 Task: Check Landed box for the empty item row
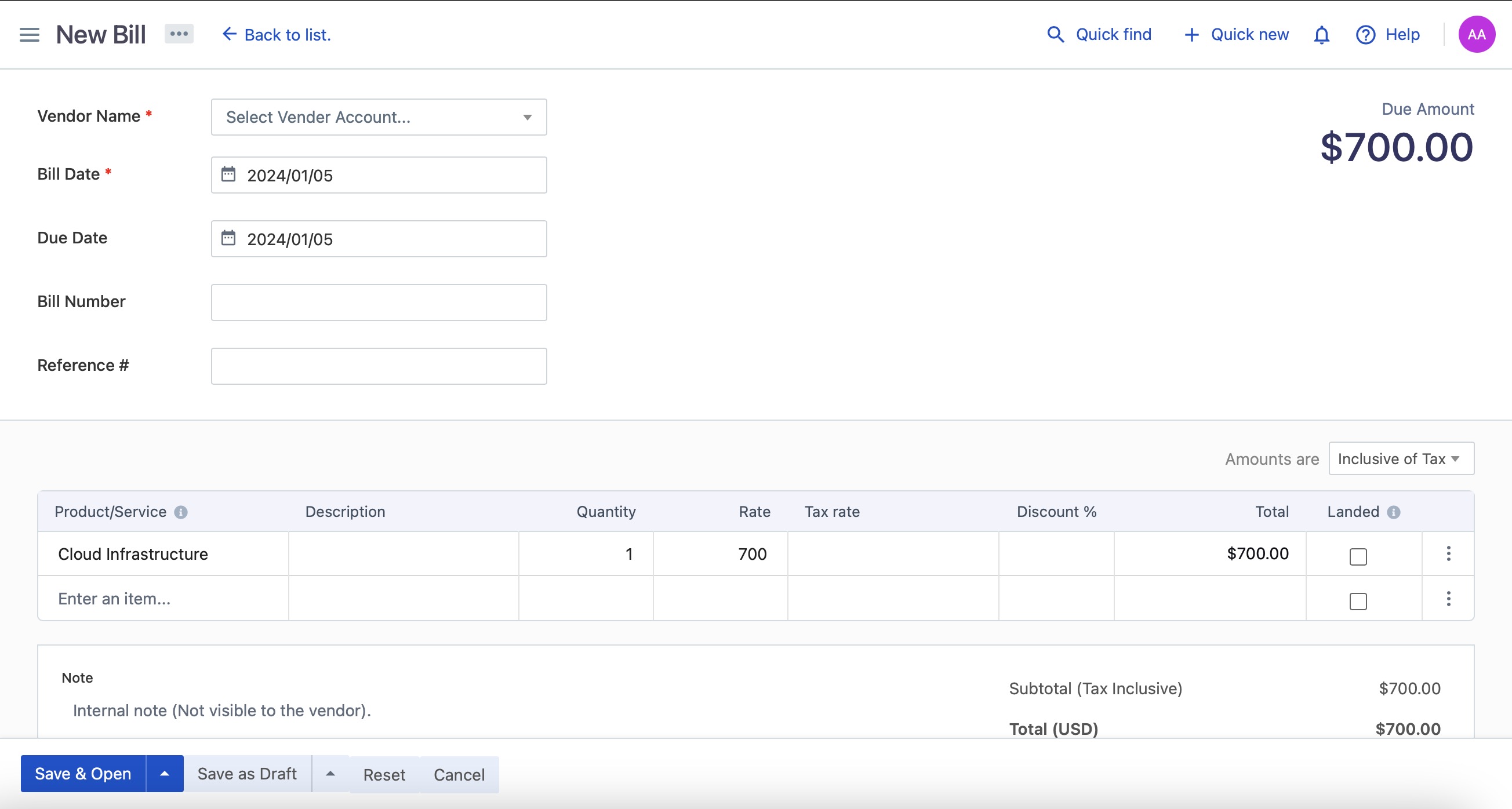click(1358, 602)
